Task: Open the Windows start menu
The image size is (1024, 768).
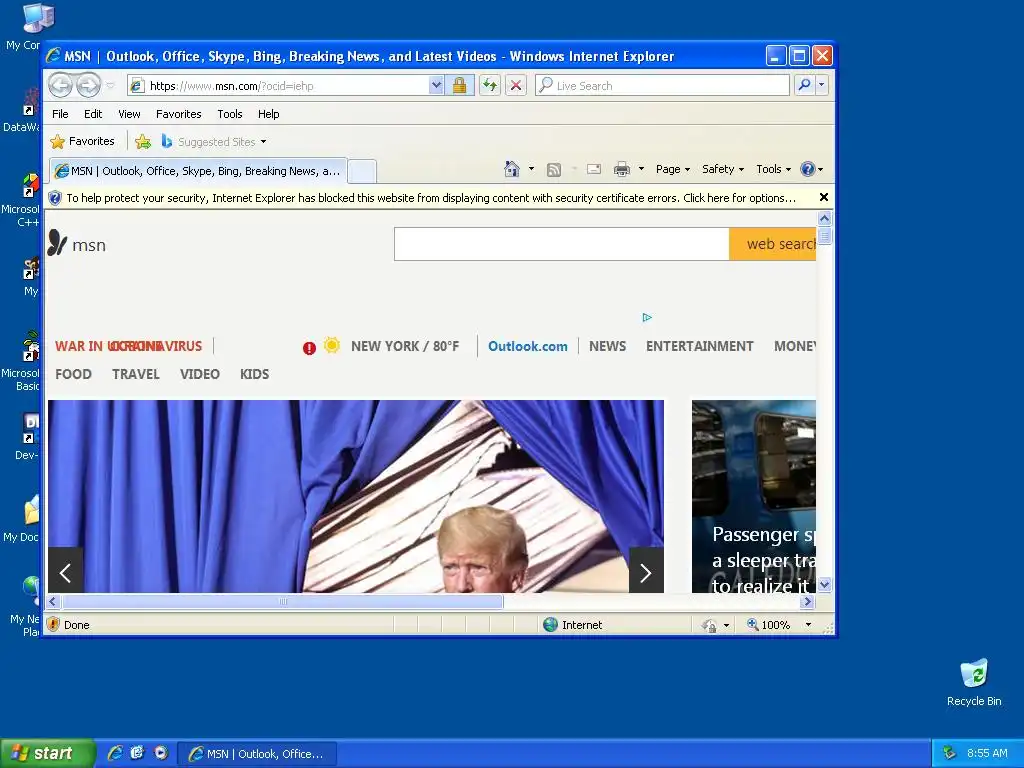Action: pos(47,754)
